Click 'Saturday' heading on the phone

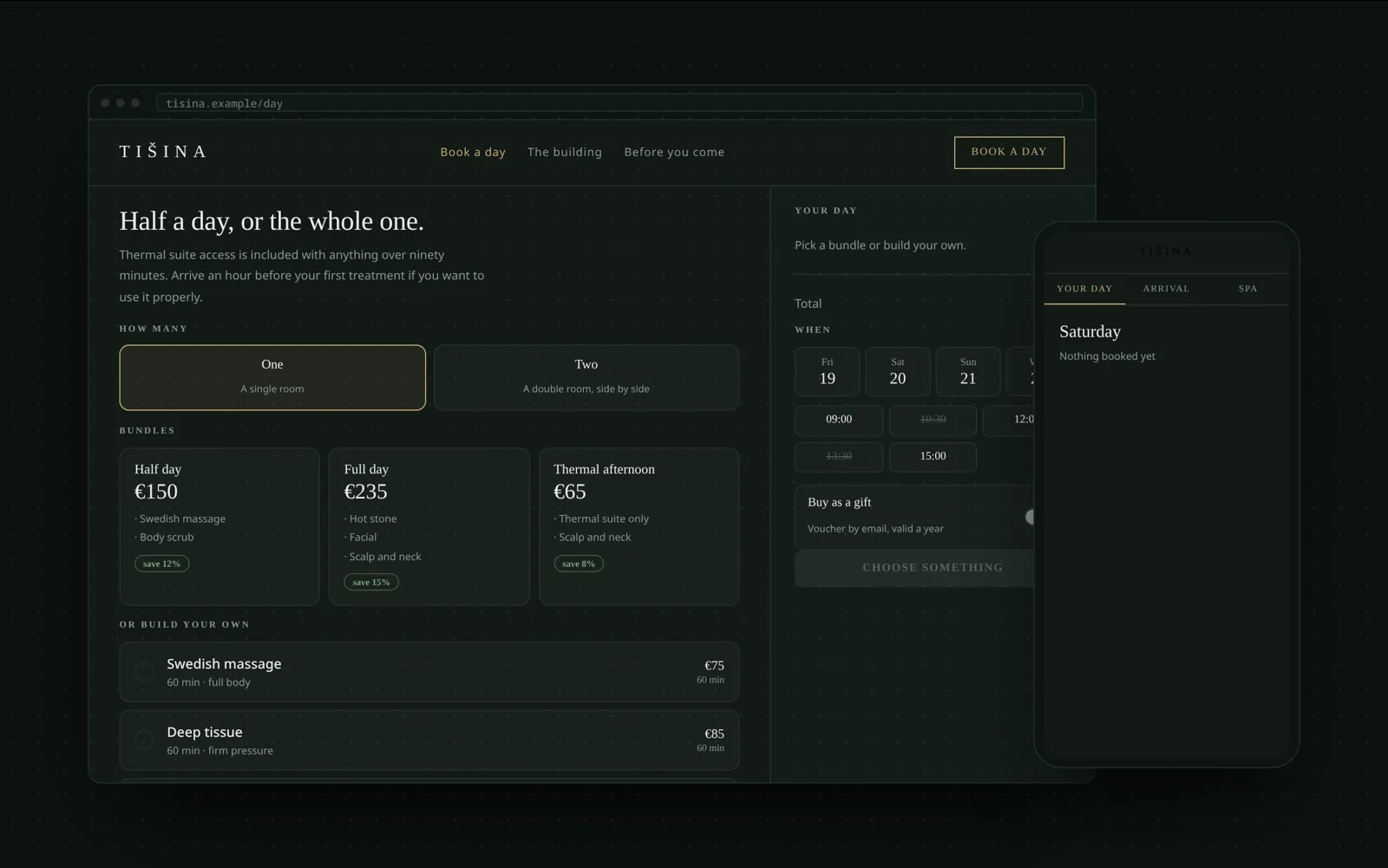1090,332
